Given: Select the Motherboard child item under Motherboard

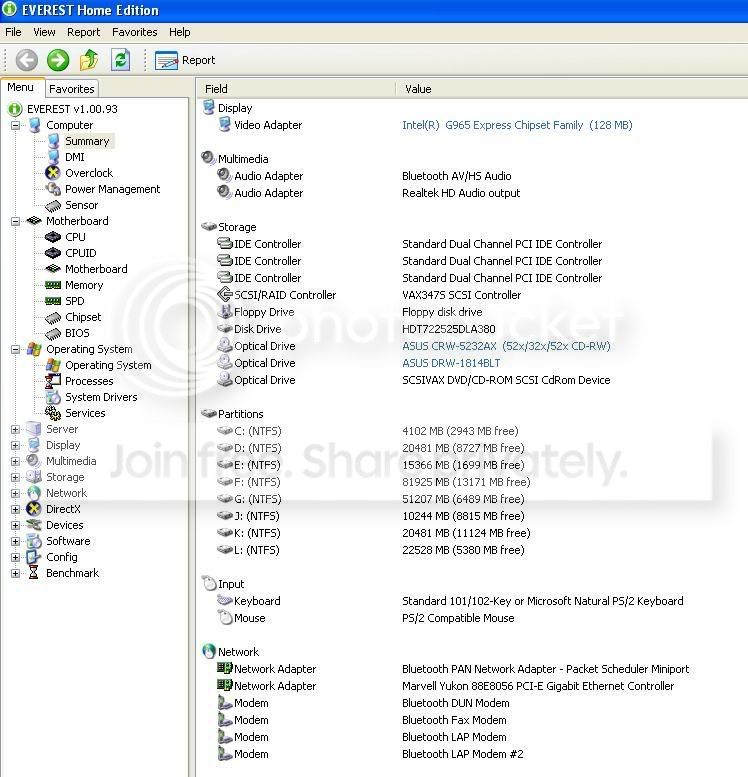Looking at the screenshot, I should tap(96, 269).
